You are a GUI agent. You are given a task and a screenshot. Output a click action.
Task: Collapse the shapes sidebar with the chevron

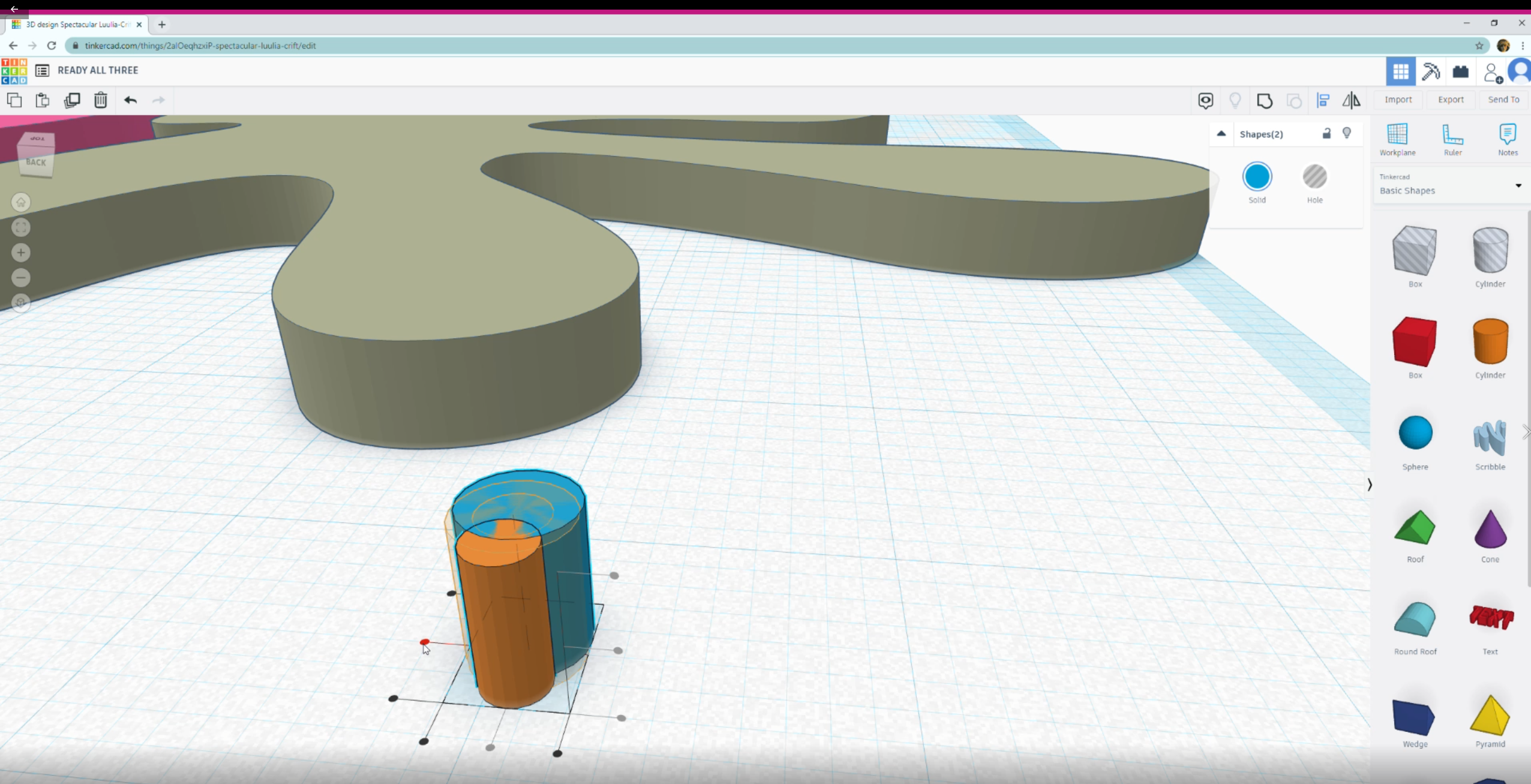coord(1369,485)
